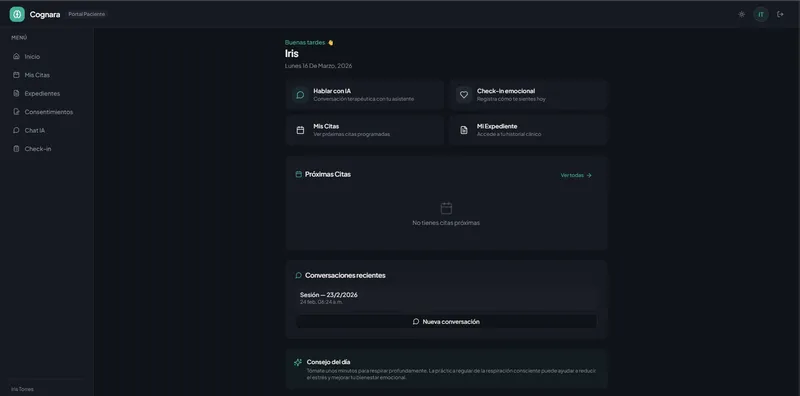Open the IT user avatar
The height and width of the screenshot is (396, 800).
tap(761, 14)
